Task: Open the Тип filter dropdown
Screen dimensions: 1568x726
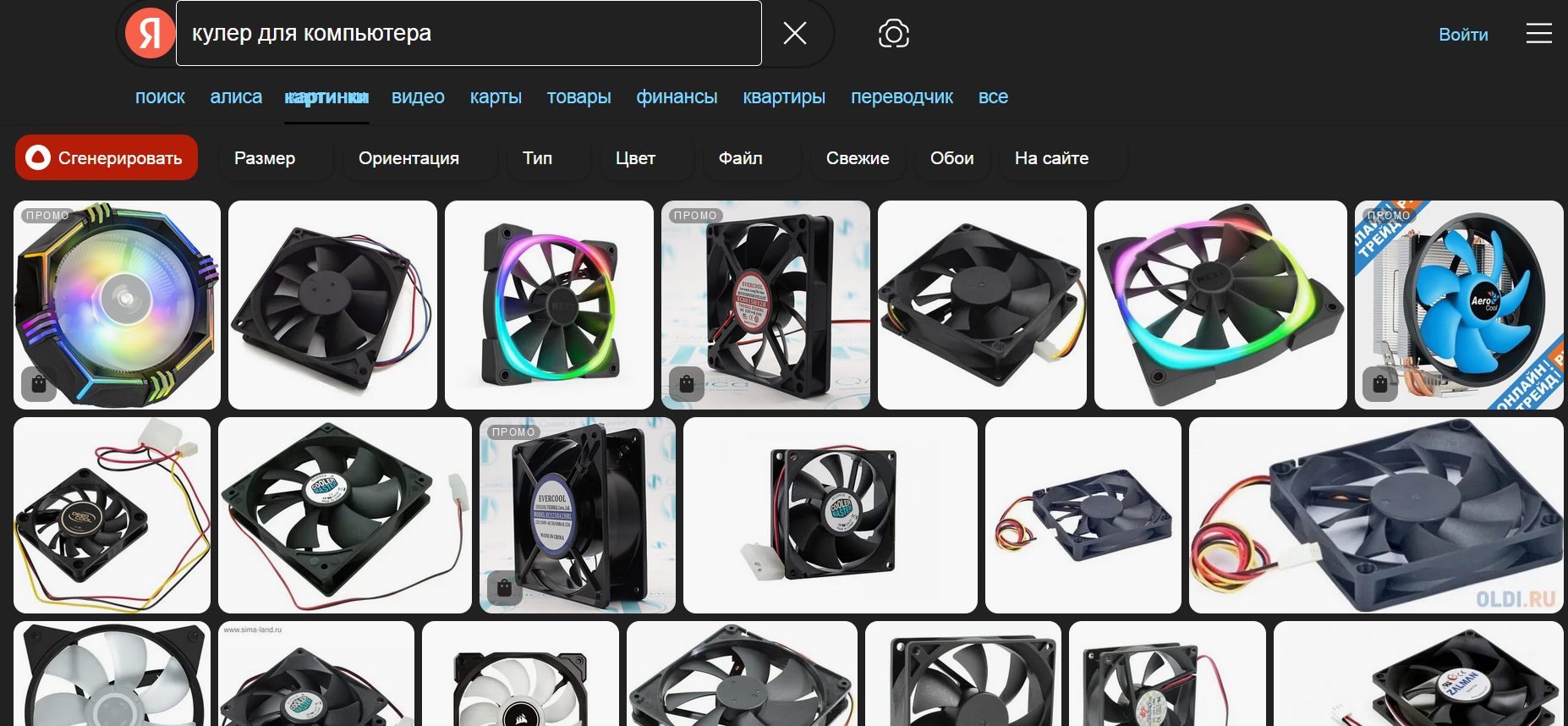Action: [x=548, y=157]
